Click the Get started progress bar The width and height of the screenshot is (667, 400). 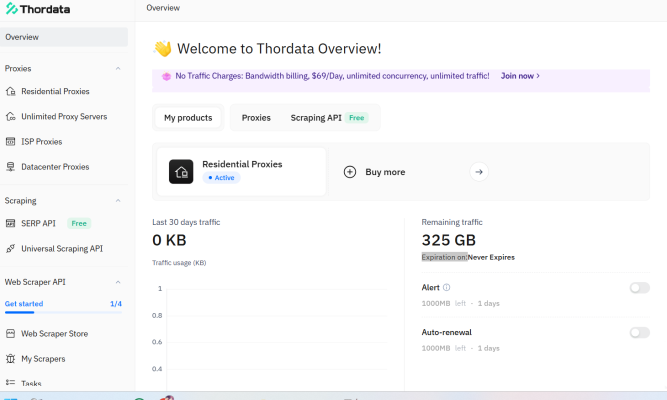click(x=63, y=313)
